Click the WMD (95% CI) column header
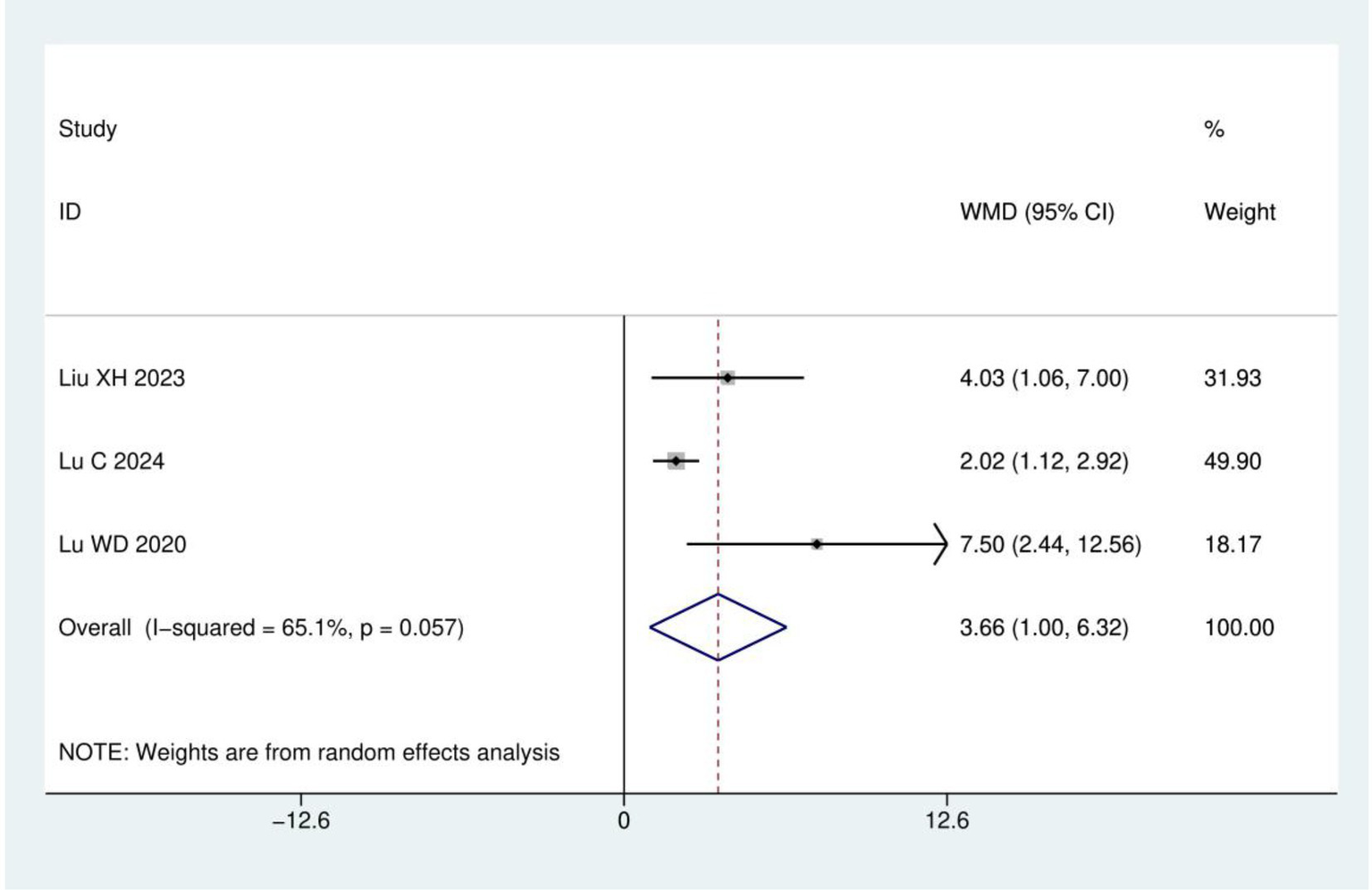Screen dimensions: 1372x890 tap(1037, 213)
